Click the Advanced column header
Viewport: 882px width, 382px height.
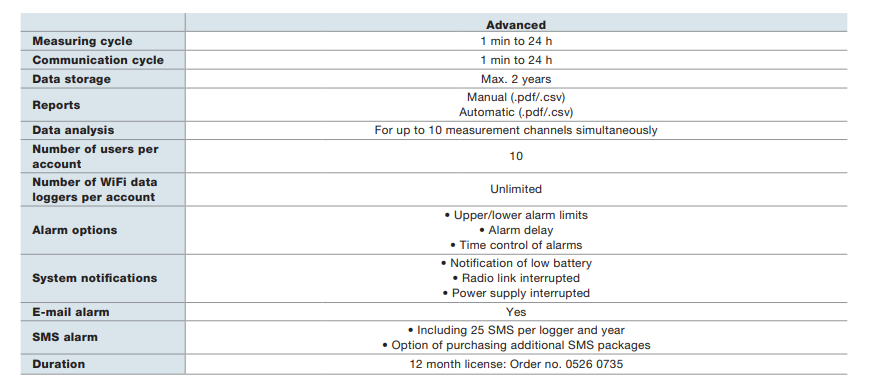coord(516,25)
